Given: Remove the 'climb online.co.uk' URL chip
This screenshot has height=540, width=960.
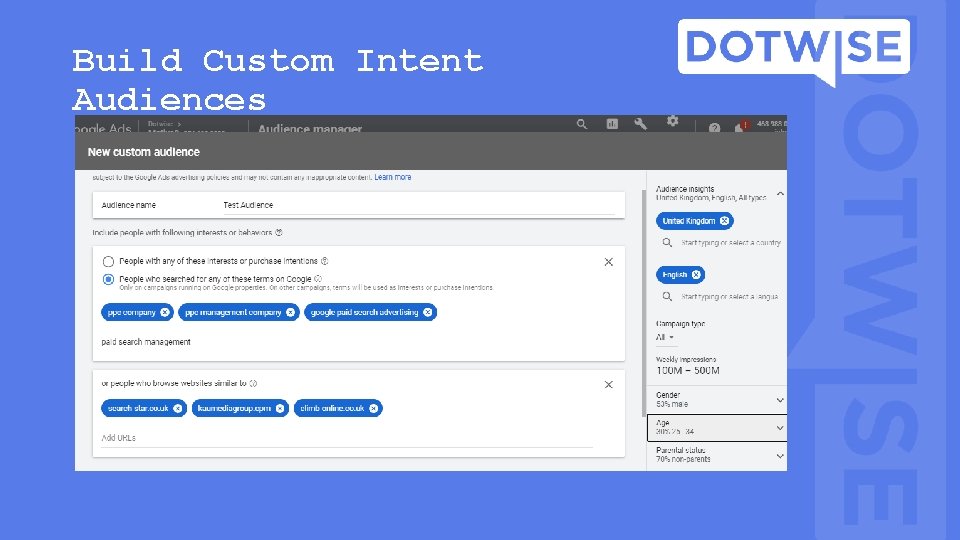Looking at the screenshot, I should click(x=373, y=408).
